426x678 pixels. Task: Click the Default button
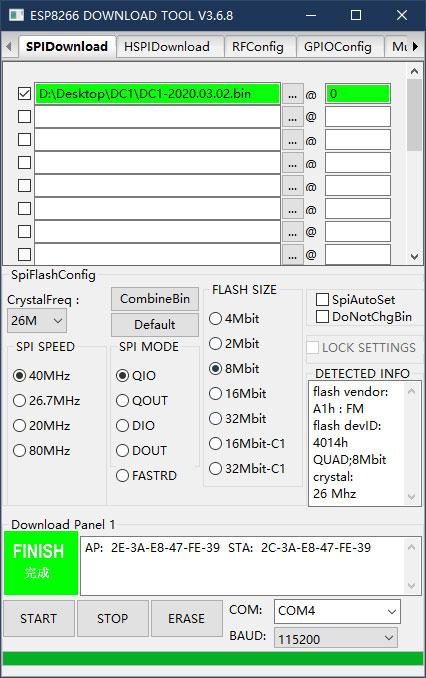(155, 325)
